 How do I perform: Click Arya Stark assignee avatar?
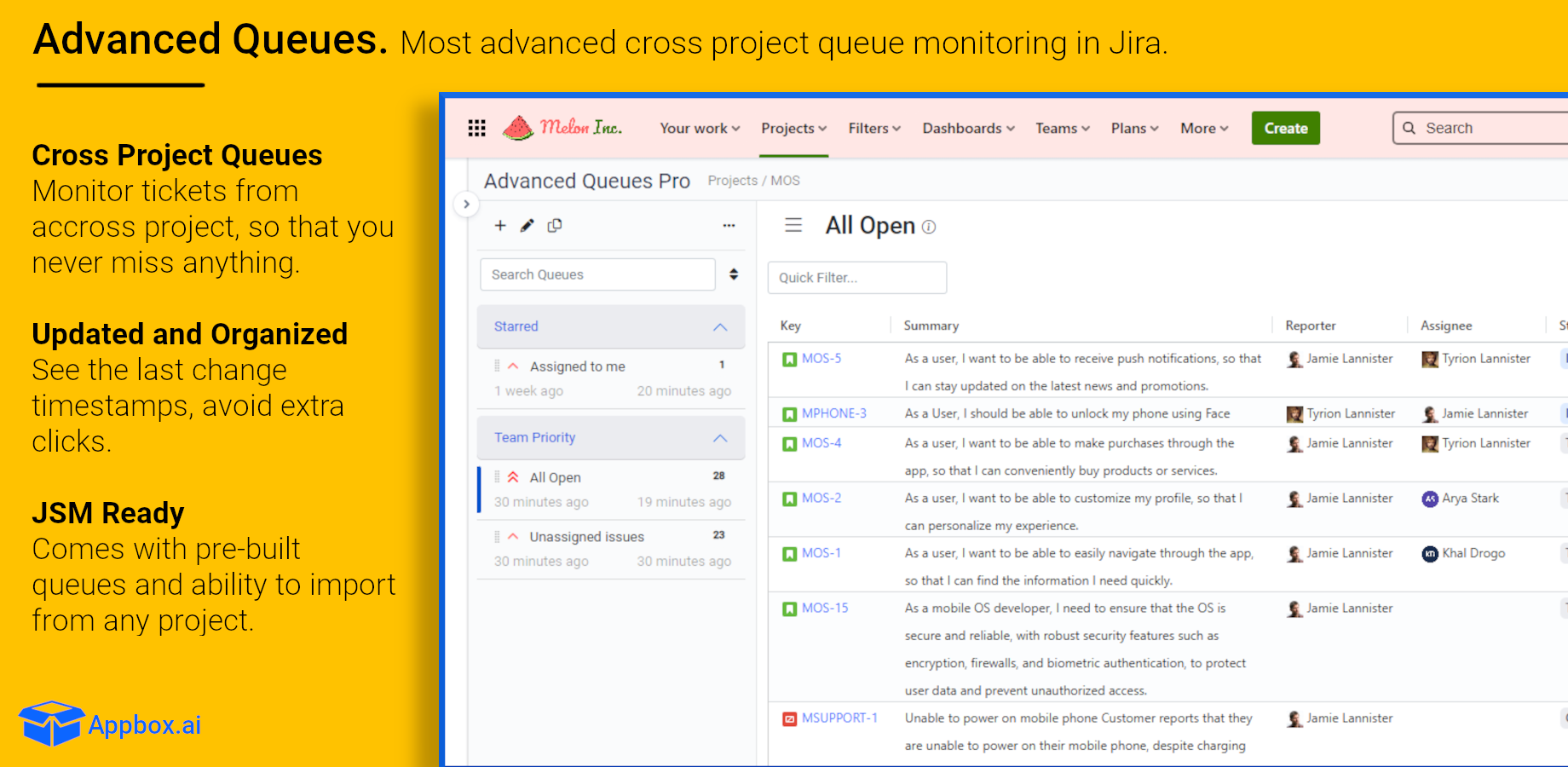[1430, 499]
